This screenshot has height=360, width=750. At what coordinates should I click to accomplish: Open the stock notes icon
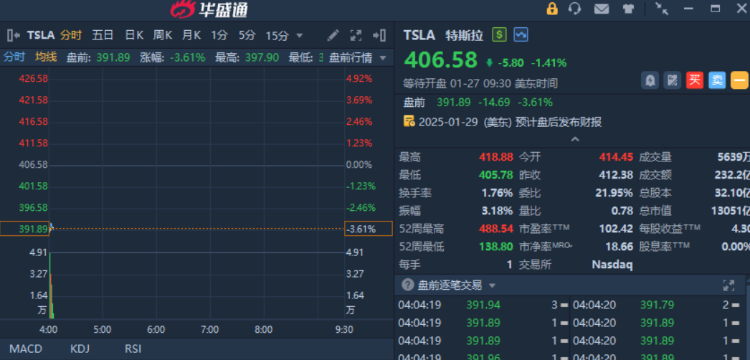(672, 80)
